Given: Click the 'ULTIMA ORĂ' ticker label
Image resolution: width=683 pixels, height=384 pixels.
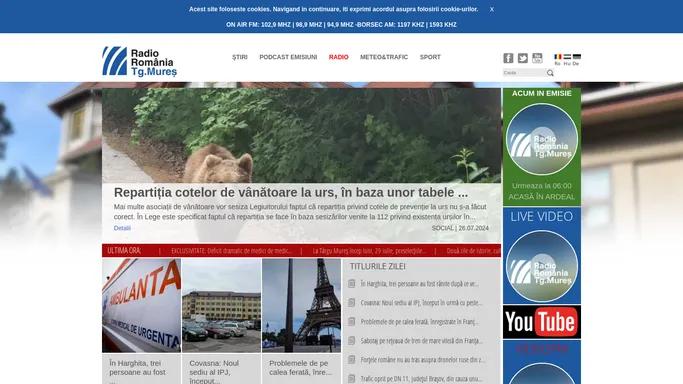Looking at the screenshot, I should pyautogui.click(x=124, y=250).
